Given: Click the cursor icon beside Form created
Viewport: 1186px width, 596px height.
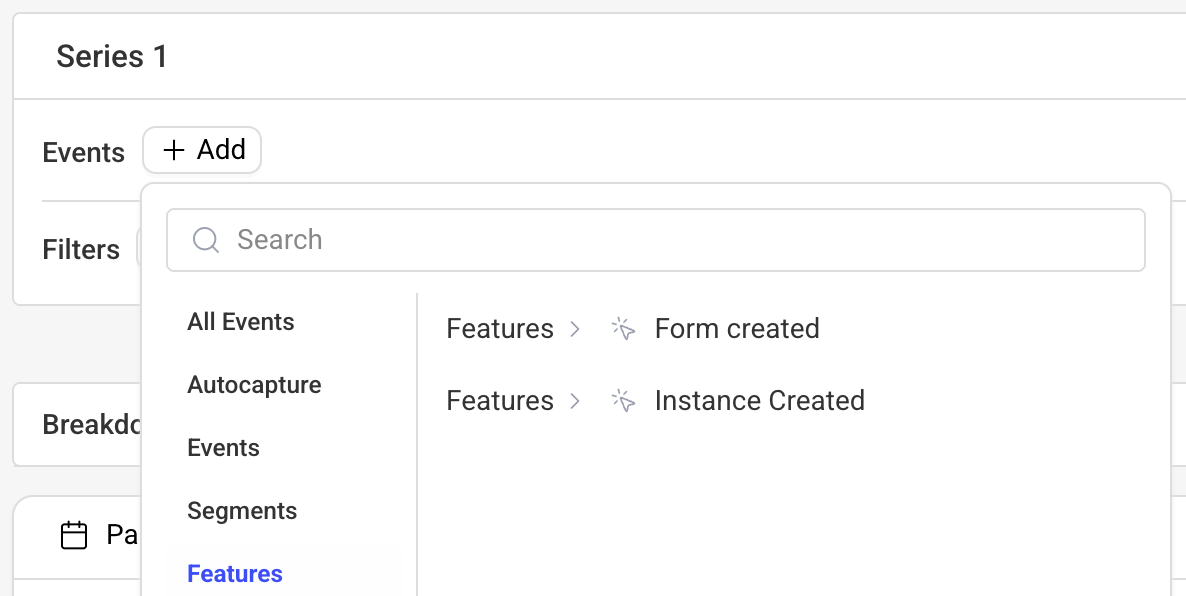Looking at the screenshot, I should (x=623, y=329).
